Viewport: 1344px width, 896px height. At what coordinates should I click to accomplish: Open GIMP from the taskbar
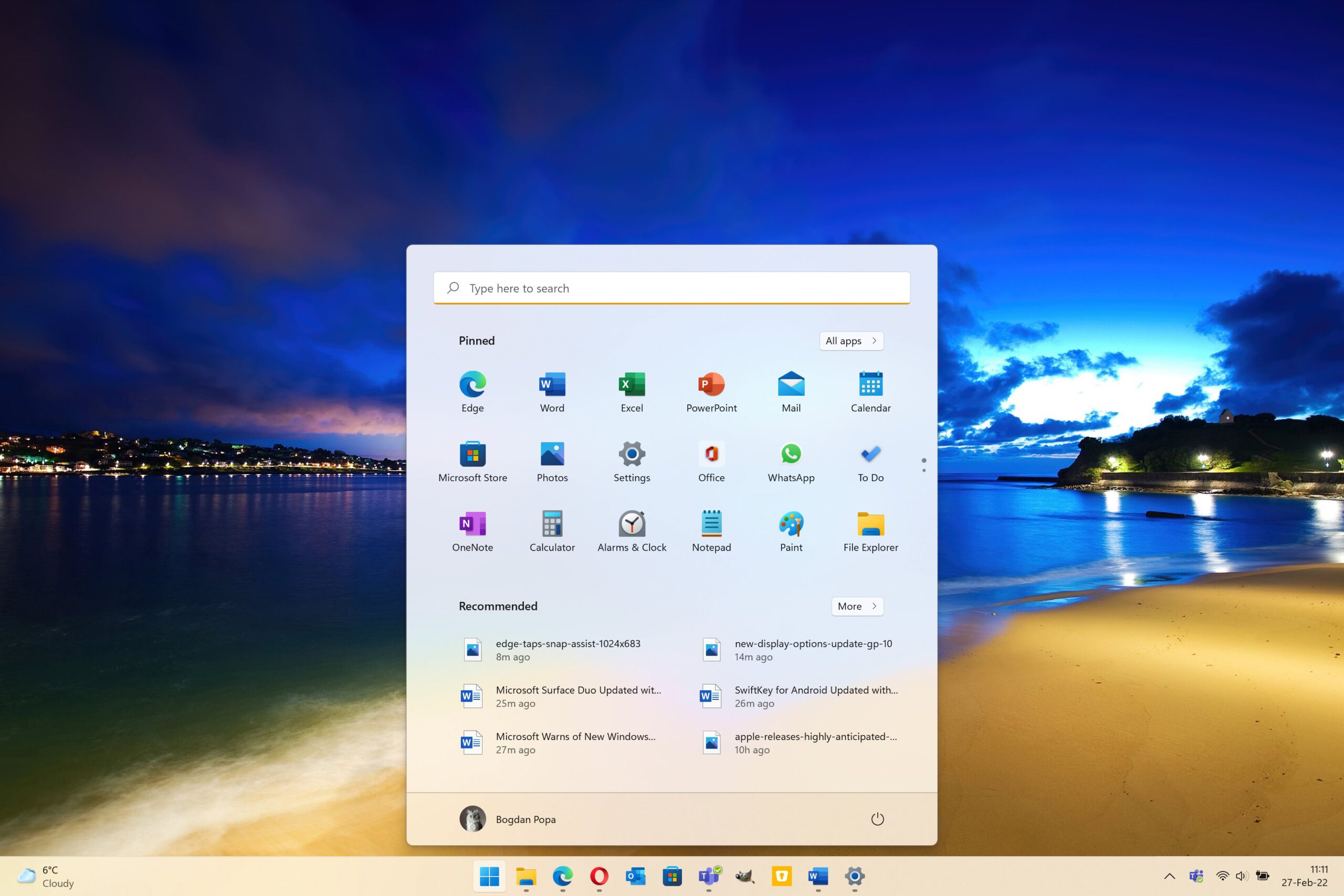745,876
